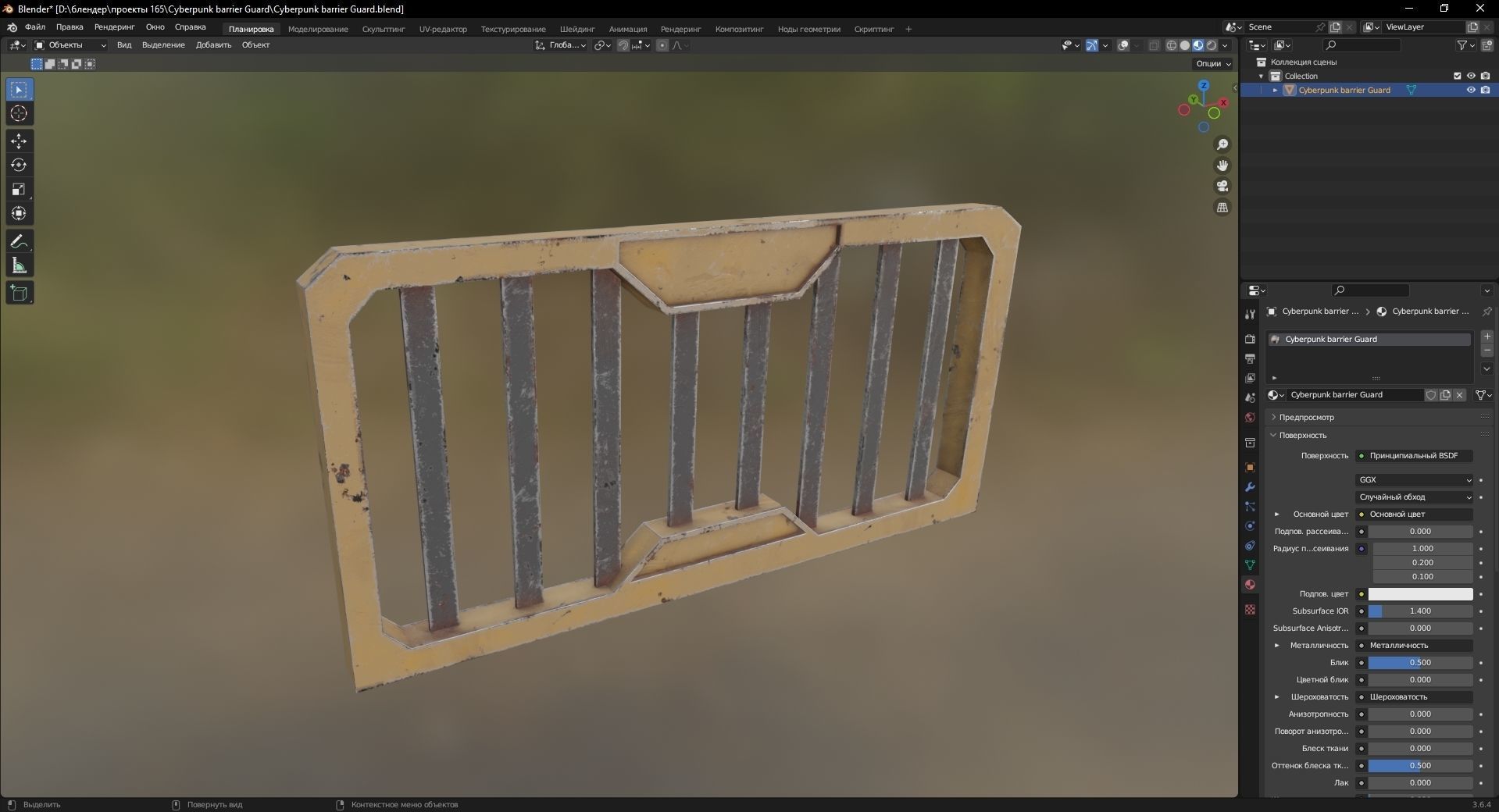Switch to UV-редактор workspace tab
Viewport: 1499px width, 812px height.
click(x=443, y=29)
